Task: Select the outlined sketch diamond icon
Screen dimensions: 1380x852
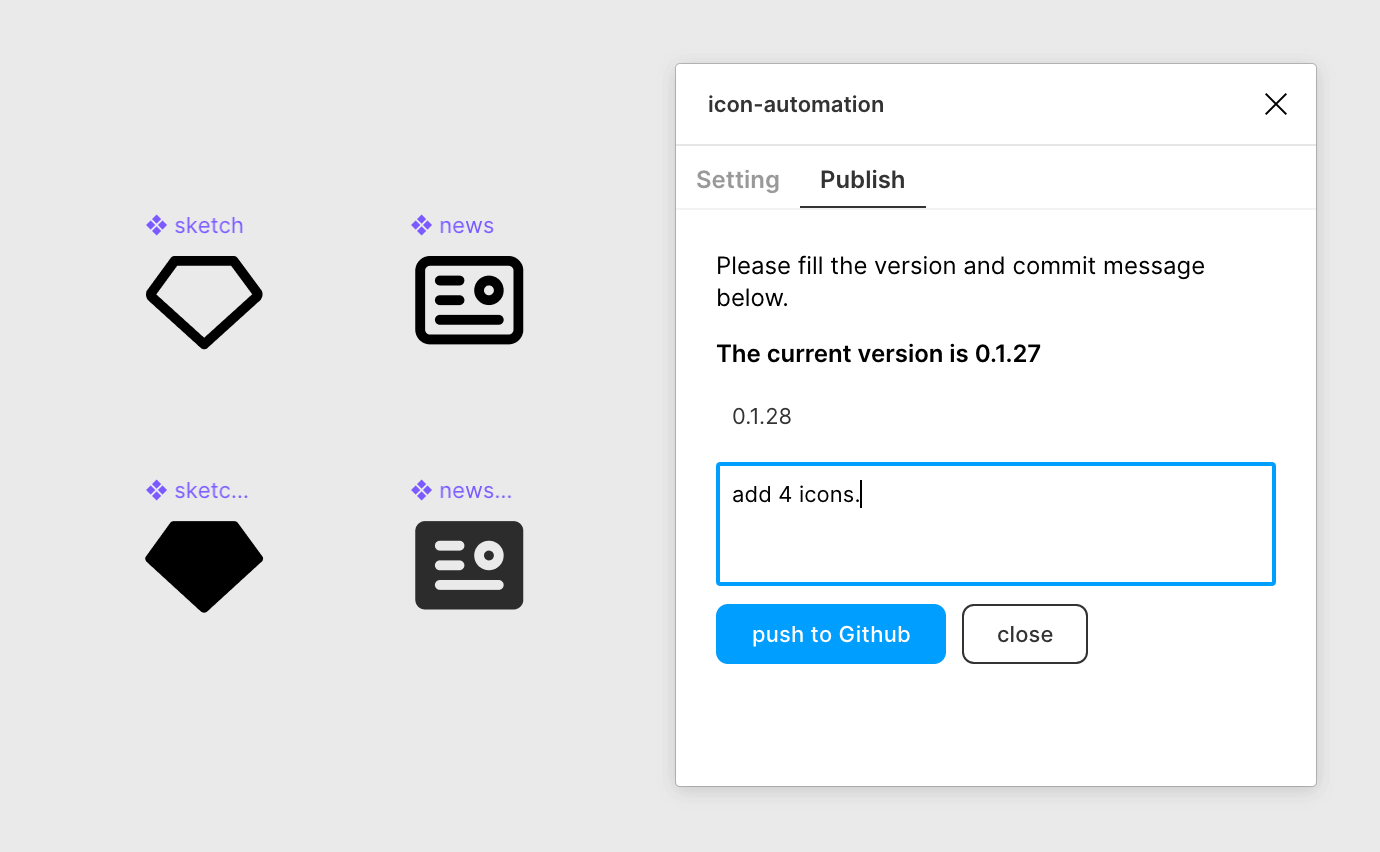Action: (x=204, y=302)
